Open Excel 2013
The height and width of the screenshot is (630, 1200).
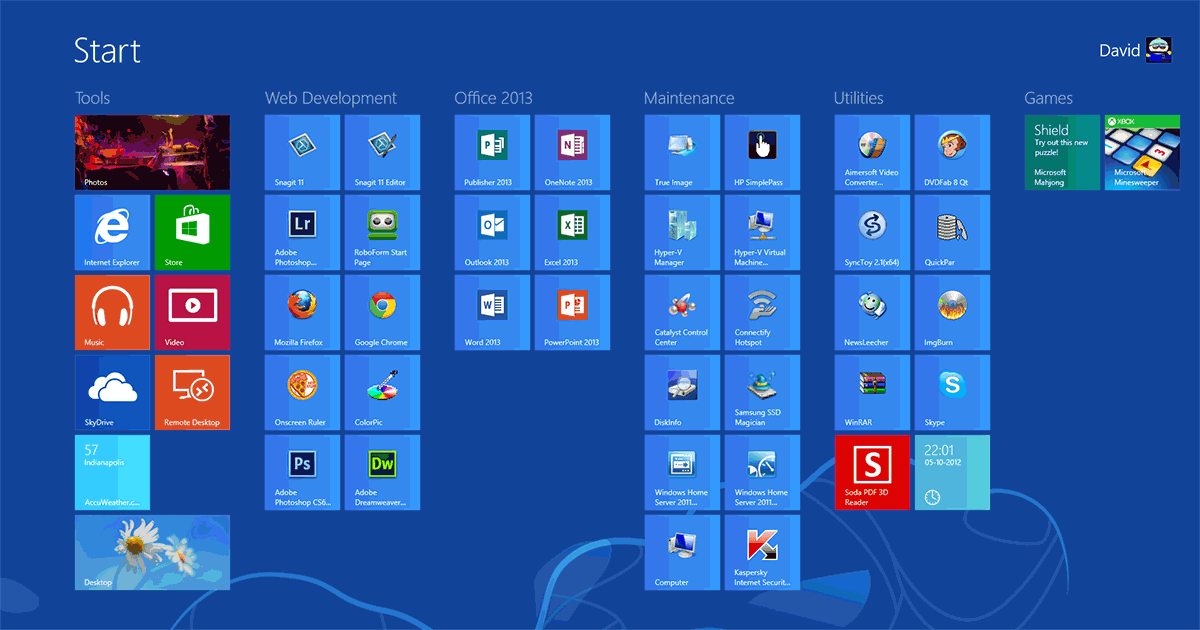(x=572, y=232)
